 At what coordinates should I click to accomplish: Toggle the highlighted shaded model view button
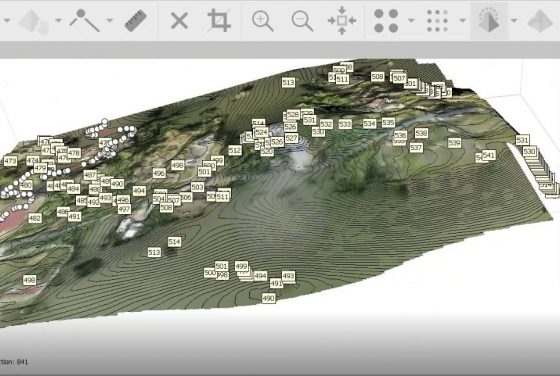point(489,21)
